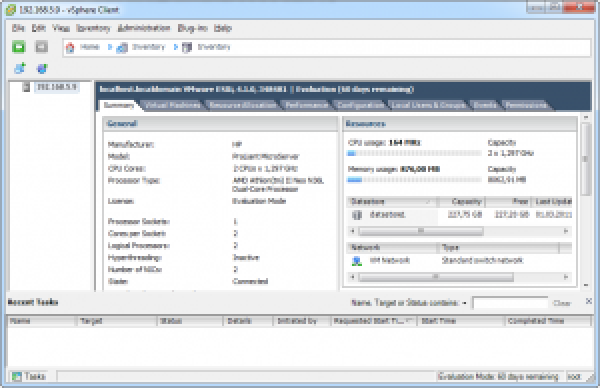Click the CPU usage progress bar
Image resolution: width=600 pixels, height=388 pixels.
click(x=414, y=153)
